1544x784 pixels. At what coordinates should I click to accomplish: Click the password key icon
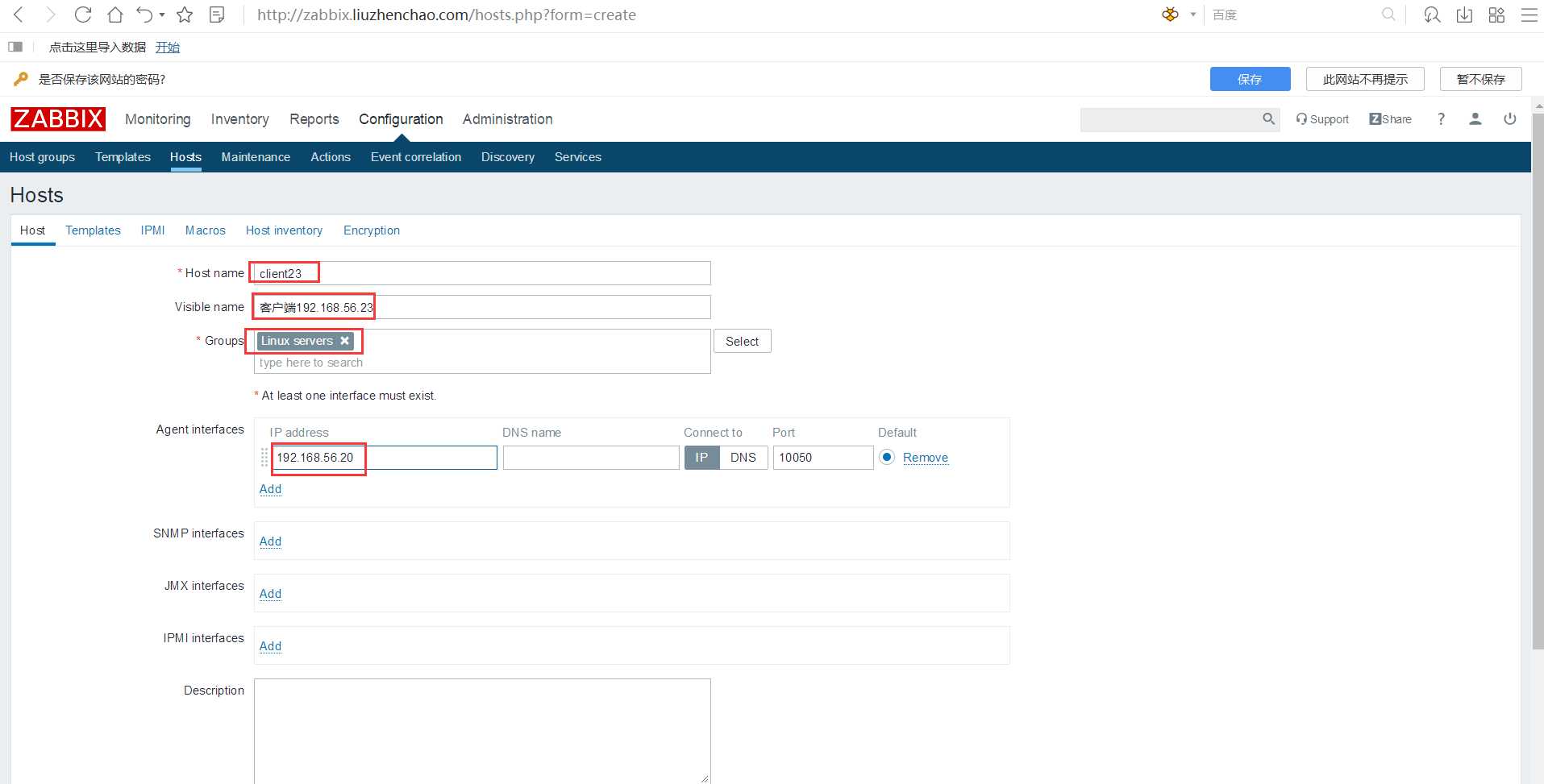click(21, 79)
